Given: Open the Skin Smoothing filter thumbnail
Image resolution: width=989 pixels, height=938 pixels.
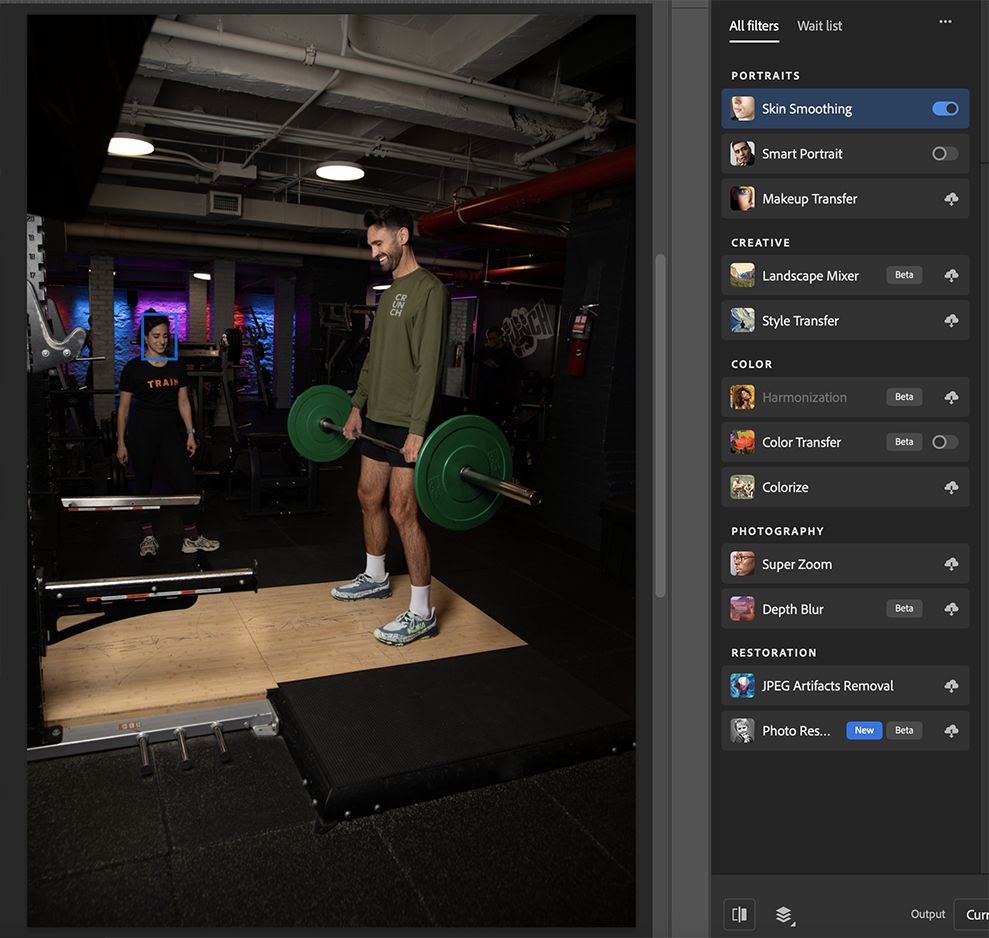Looking at the screenshot, I should point(741,108).
